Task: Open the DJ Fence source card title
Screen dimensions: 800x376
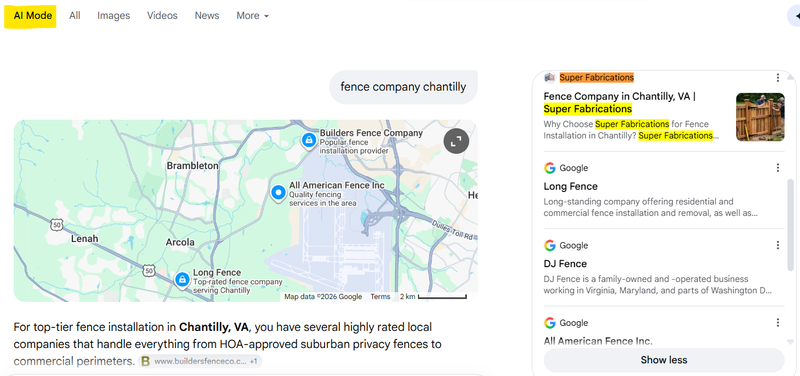Action: click(565, 264)
